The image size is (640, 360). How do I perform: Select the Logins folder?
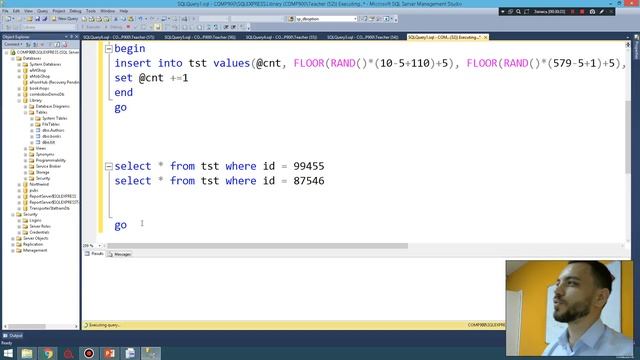pos(35,220)
